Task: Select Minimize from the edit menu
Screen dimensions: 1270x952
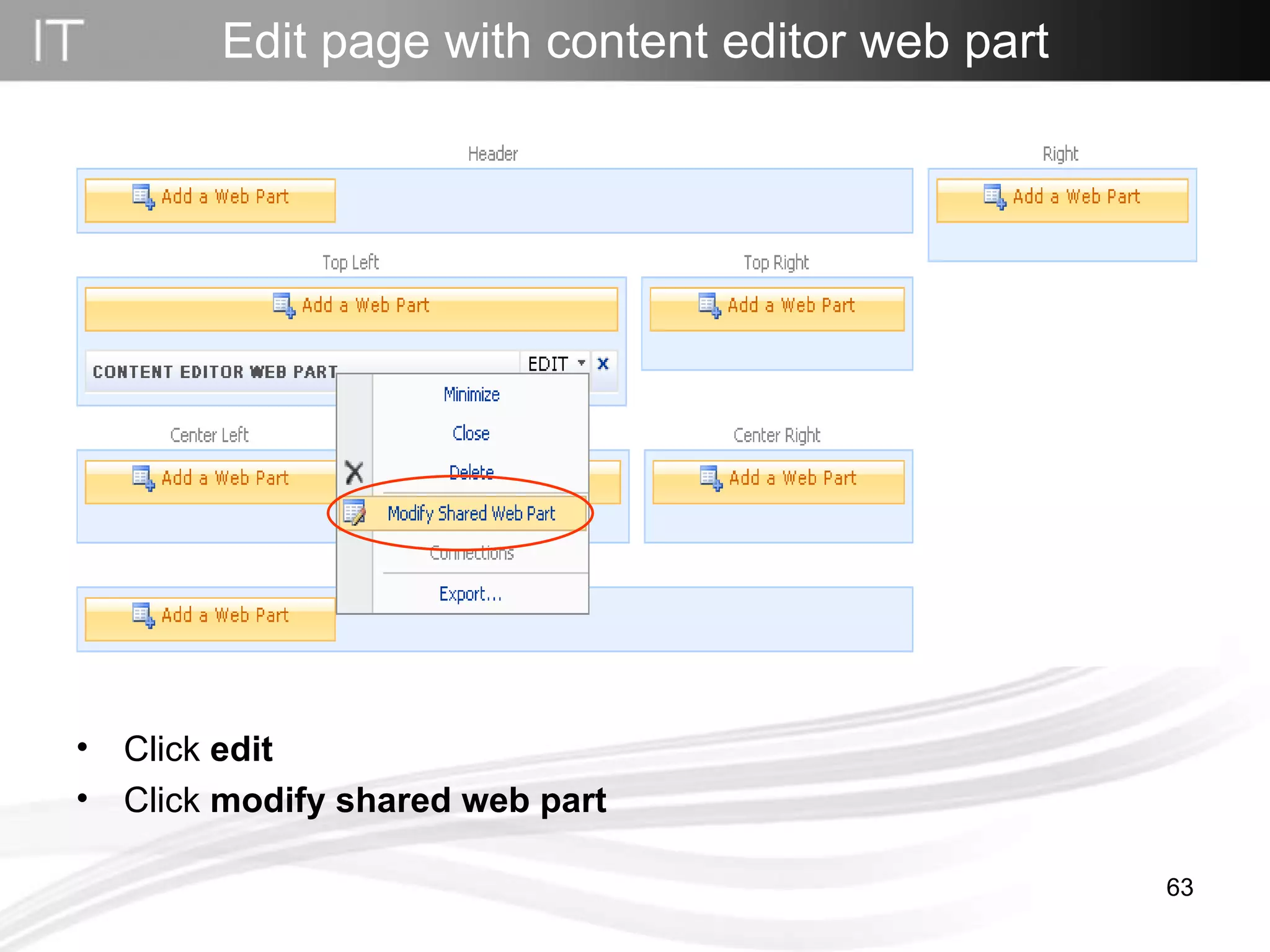Action: (x=471, y=394)
